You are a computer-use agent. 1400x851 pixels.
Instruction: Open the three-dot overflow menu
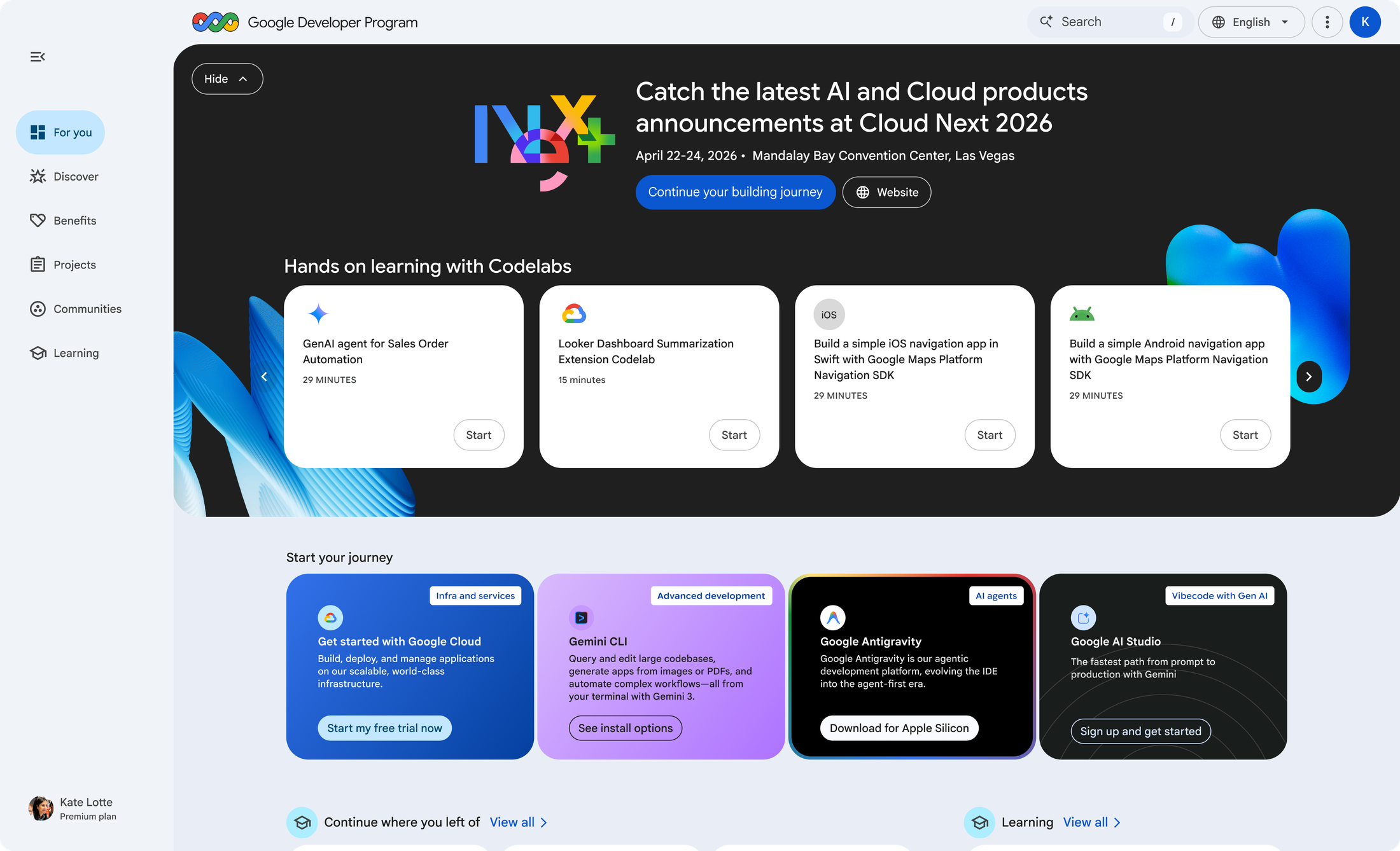[x=1327, y=22]
